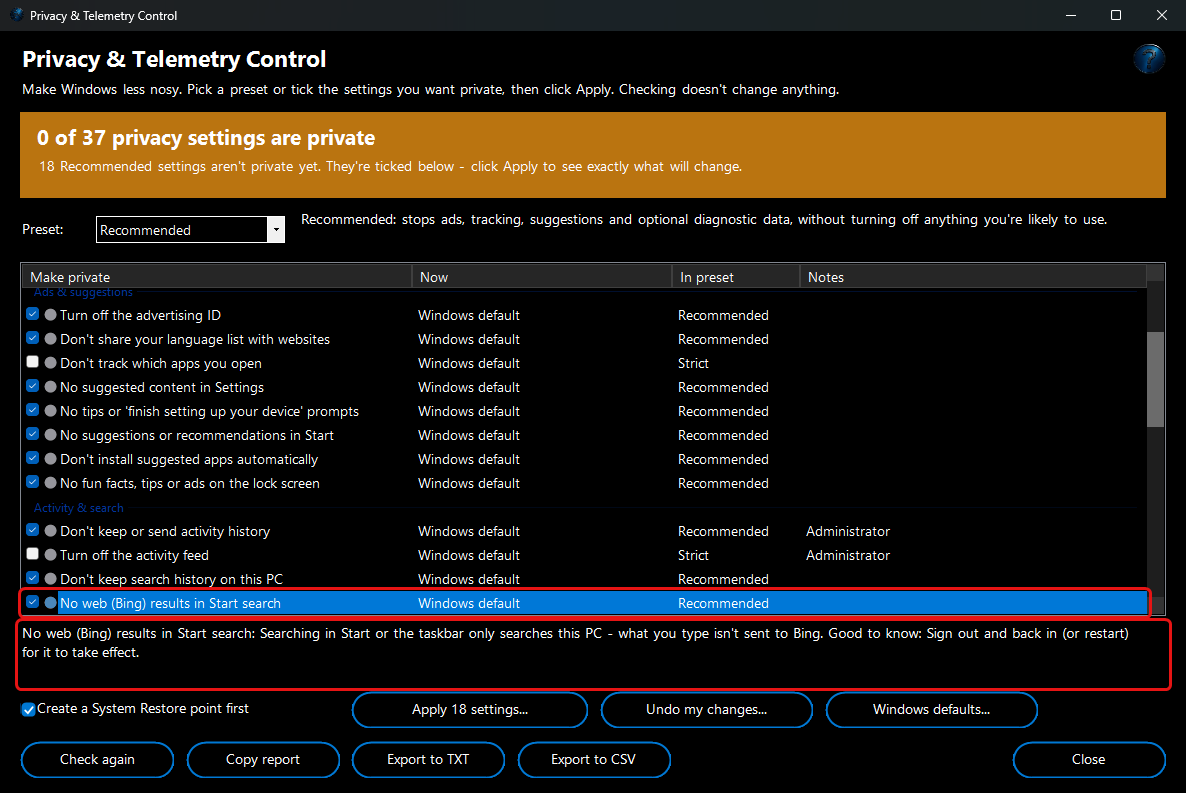
Task: Uncheck No tips or finish setting up prompts
Action: coord(33,409)
